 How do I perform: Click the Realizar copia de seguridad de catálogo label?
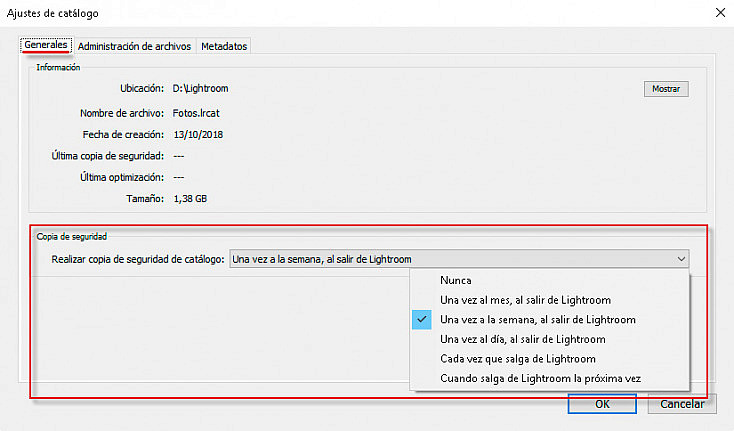(x=138, y=259)
